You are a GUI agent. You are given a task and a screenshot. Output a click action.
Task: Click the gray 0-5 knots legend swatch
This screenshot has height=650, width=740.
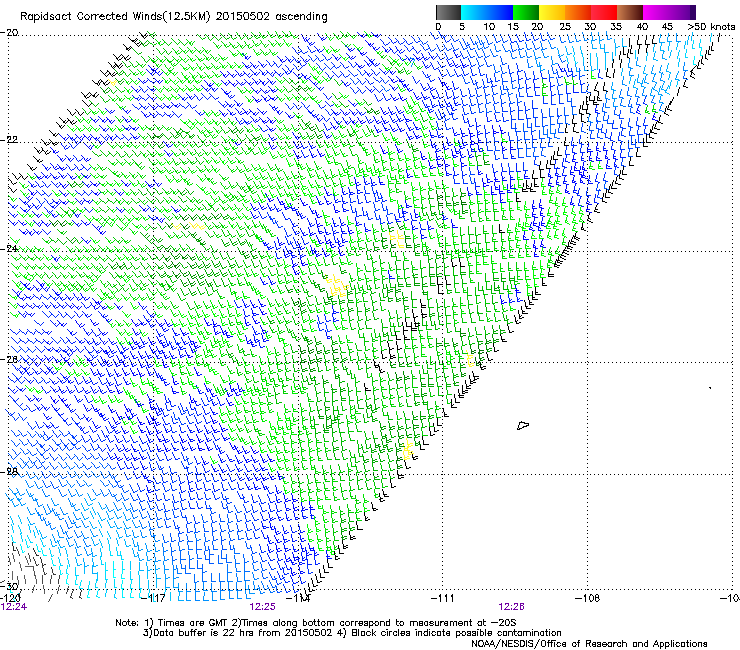(448, 12)
